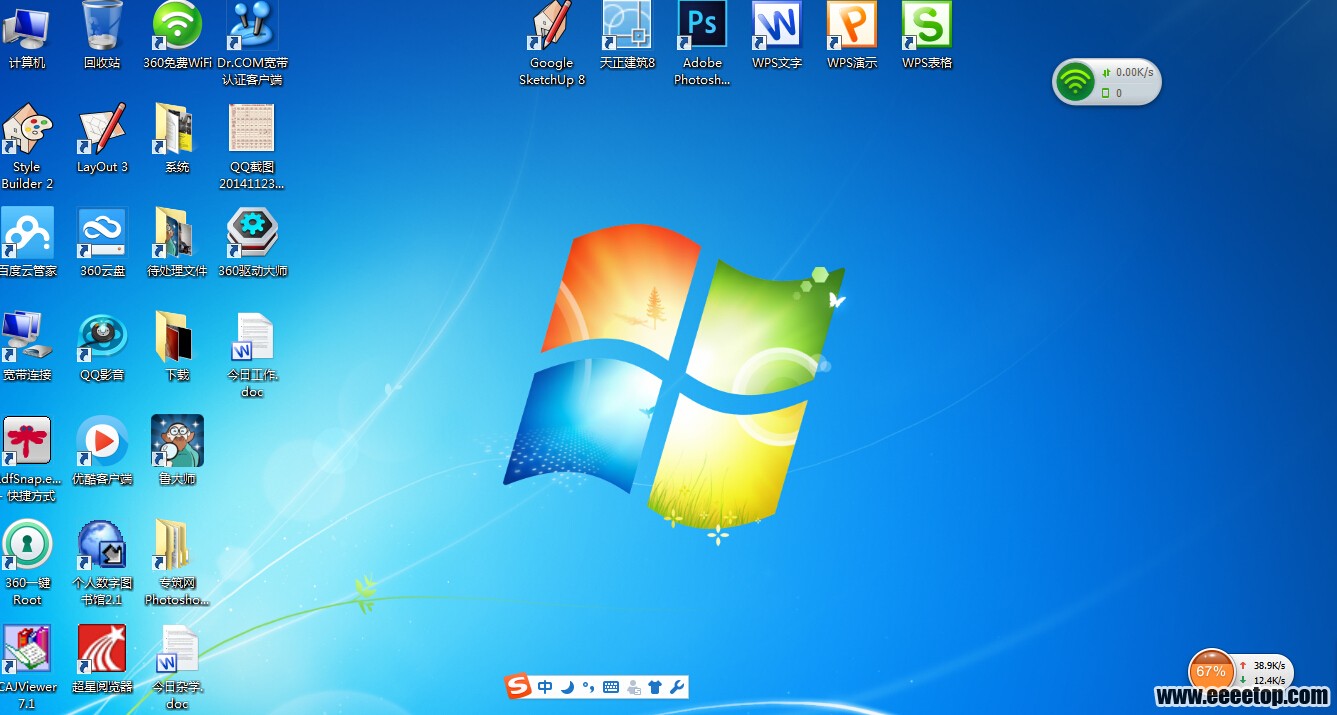Image resolution: width=1337 pixels, height=715 pixels.
Task: Click the Sogou account login icon
Action: [x=633, y=687]
